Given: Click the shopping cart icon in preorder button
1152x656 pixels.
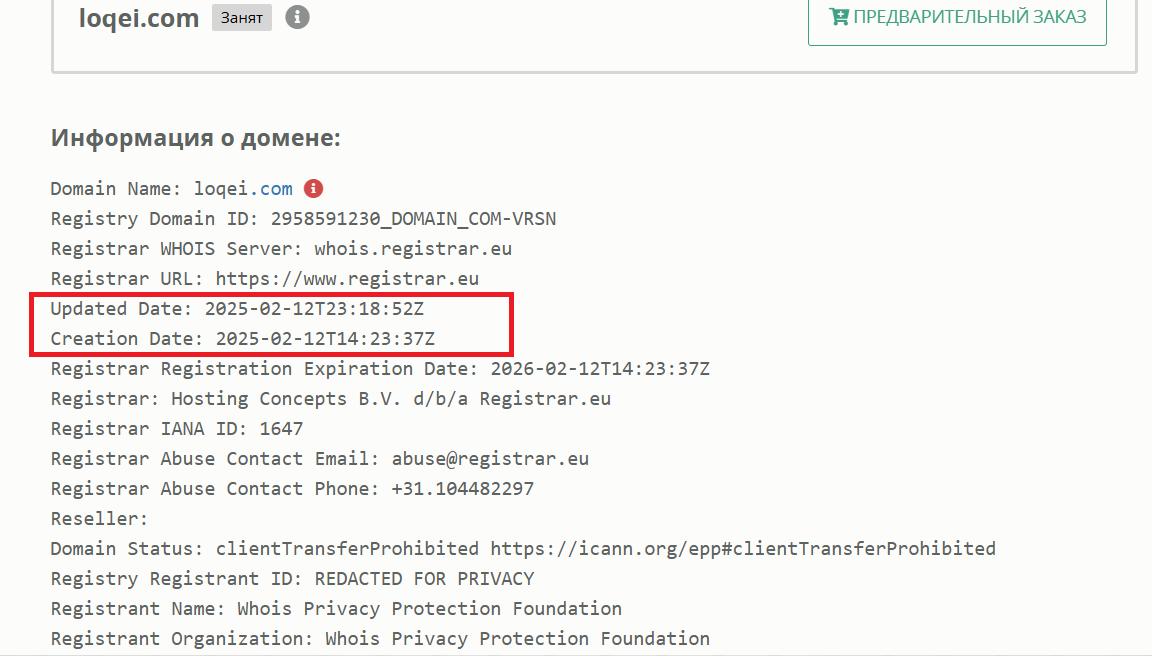Looking at the screenshot, I should (839, 16).
